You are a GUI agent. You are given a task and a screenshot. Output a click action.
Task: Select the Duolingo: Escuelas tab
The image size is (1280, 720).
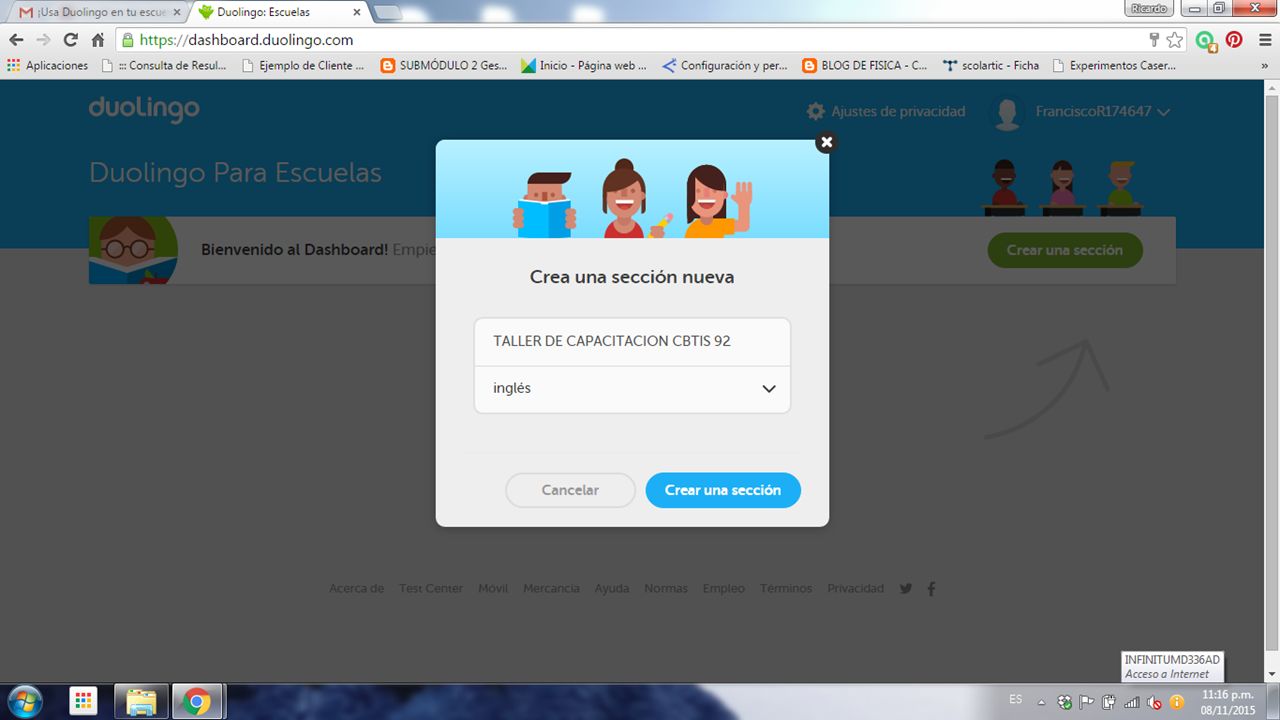tap(280, 12)
